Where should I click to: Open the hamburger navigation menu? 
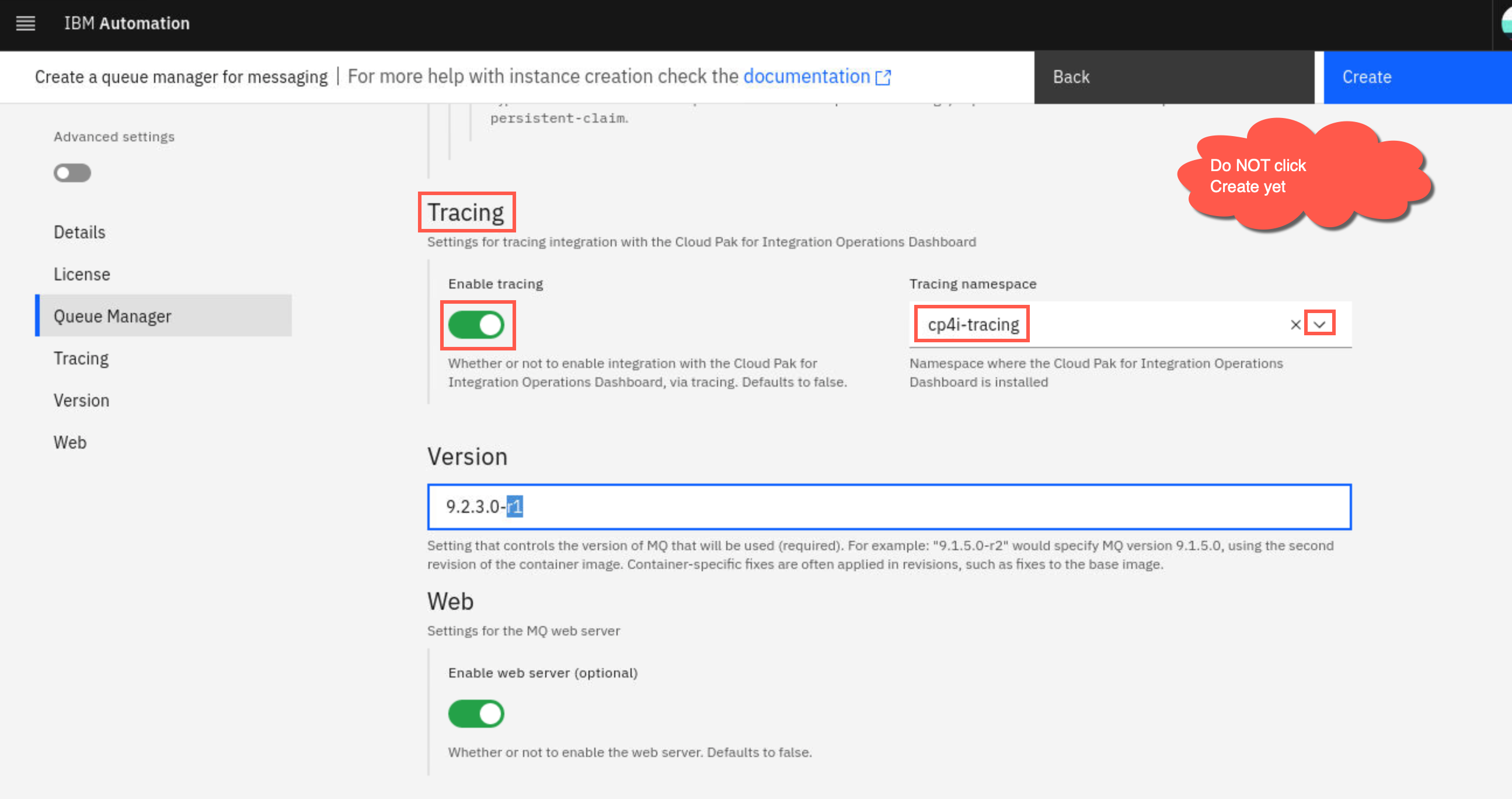25,23
